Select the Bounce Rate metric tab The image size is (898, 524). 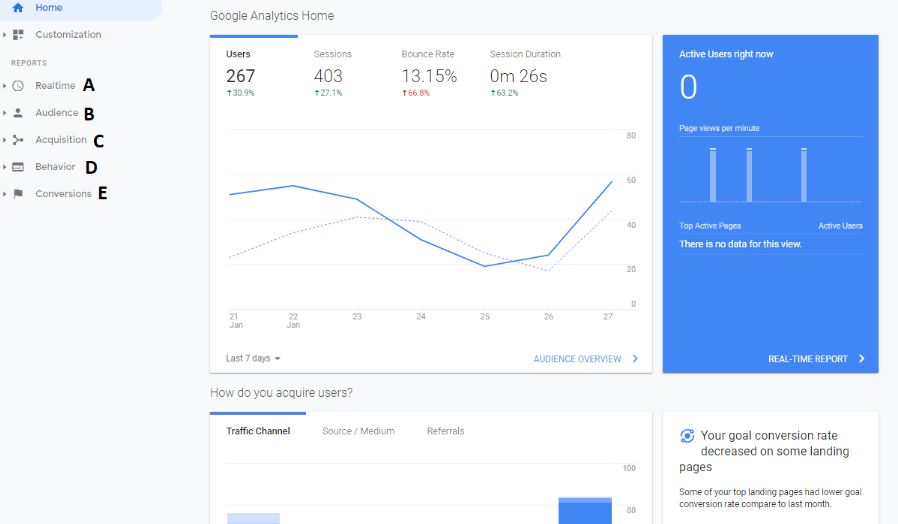click(x=430, y=74)
